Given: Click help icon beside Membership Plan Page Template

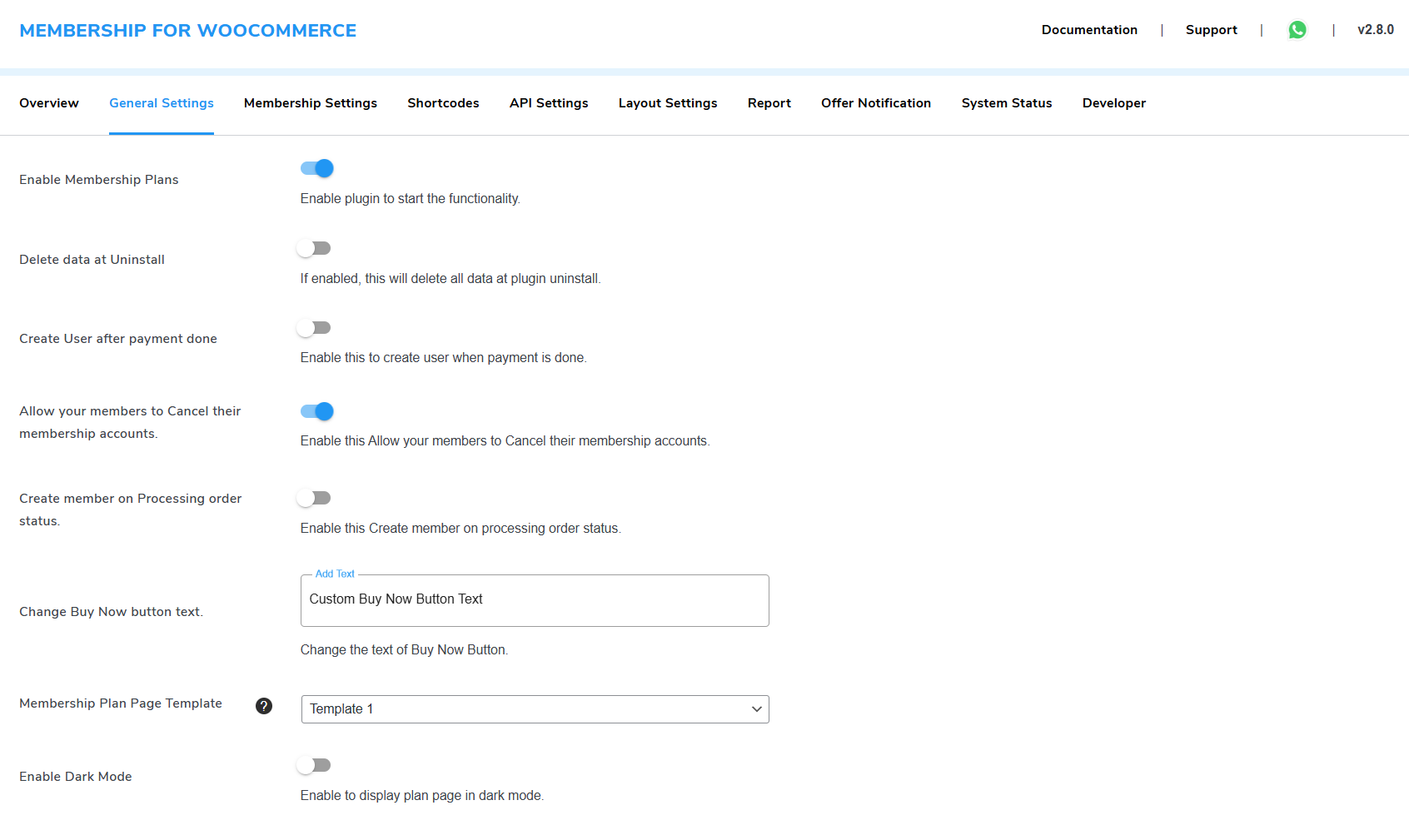Looking at the screenshot, I should (x=264, y=706).
